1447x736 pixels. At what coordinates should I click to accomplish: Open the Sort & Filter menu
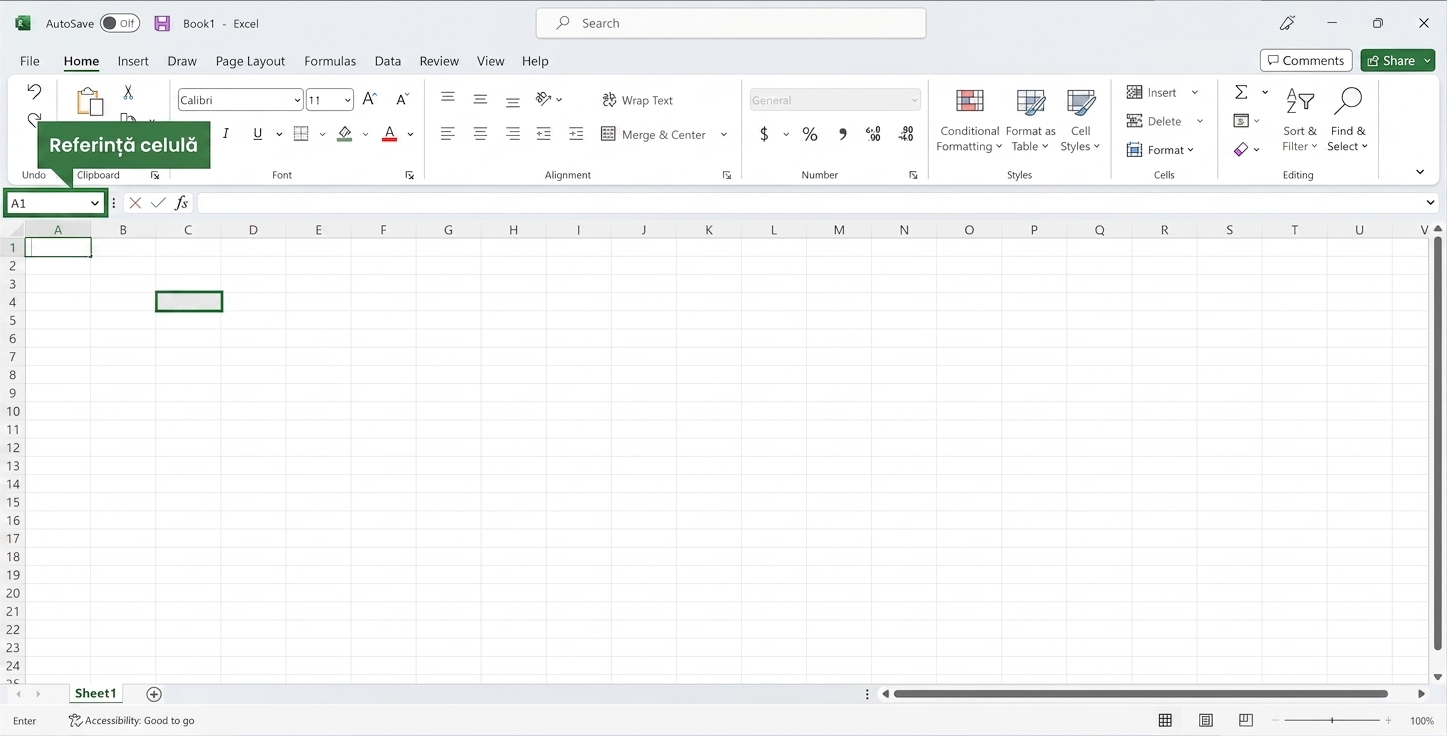pos(1300,120)
